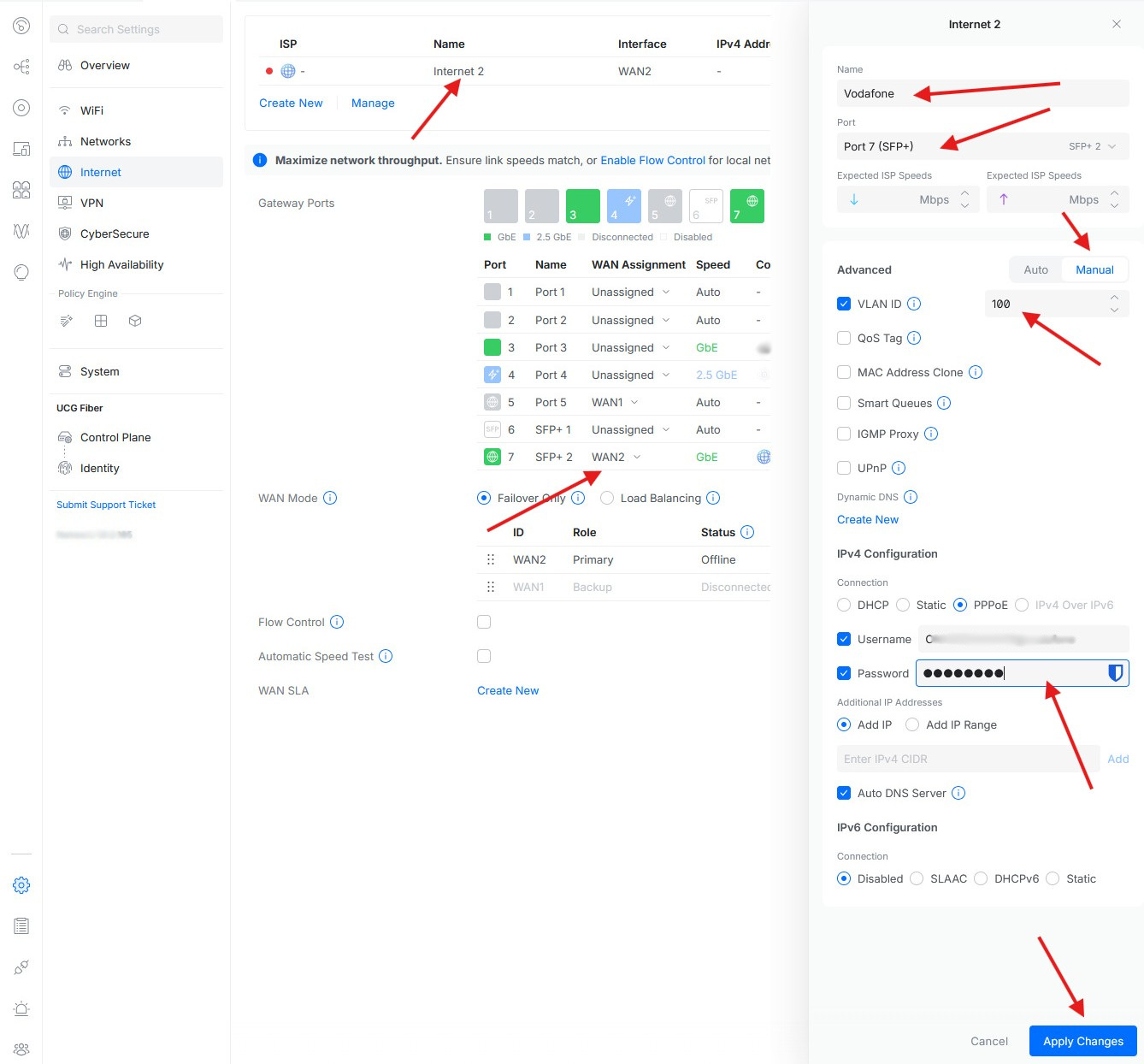Select the Internet section in settings menu

(100, 172)
